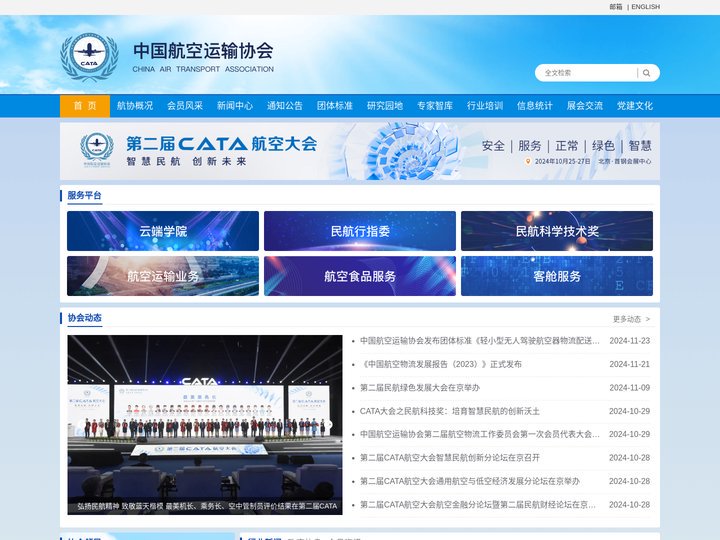
Task: Open the 航协概况 menu item
Action: coord(135,106)
